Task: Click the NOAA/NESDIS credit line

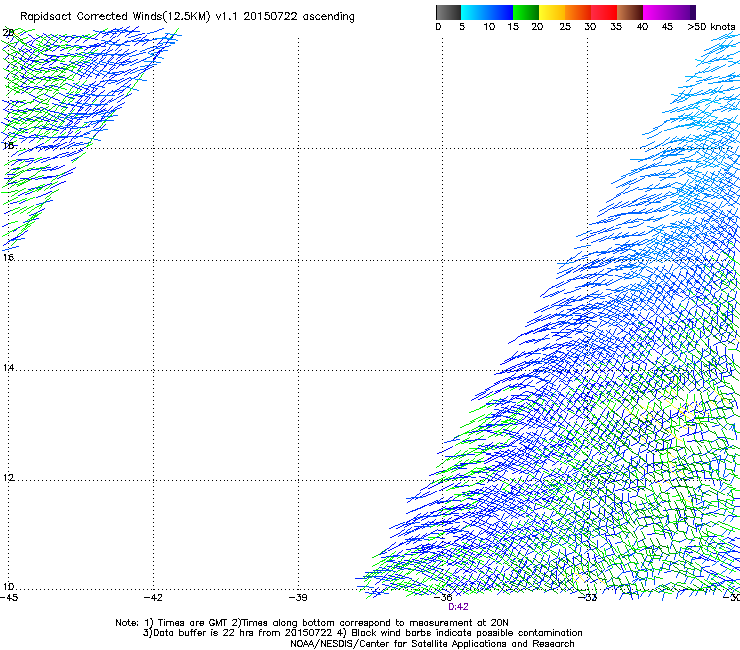Action: [432, 644]
